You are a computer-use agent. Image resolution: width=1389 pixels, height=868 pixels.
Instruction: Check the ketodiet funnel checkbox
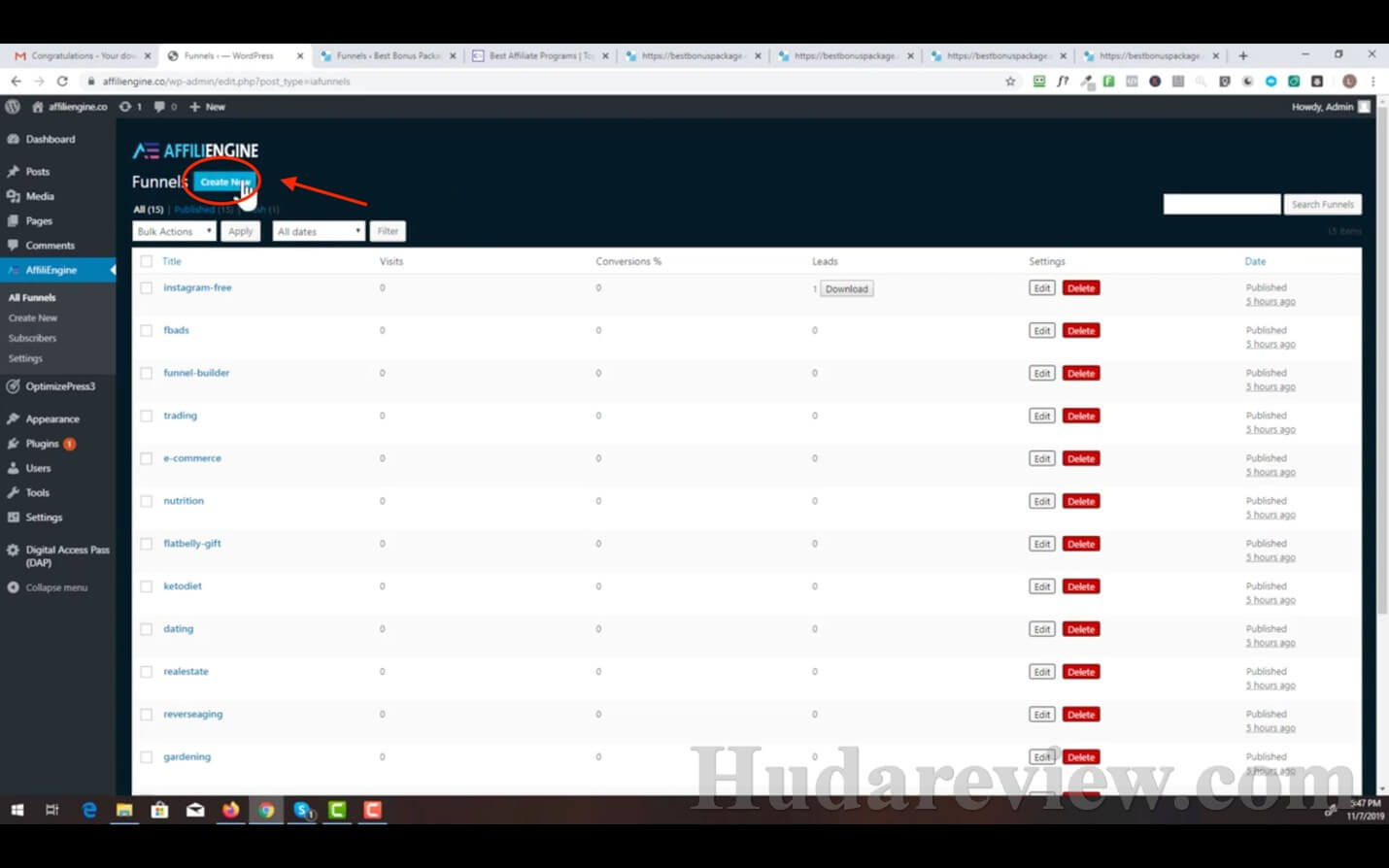click(x=147, y=587)
